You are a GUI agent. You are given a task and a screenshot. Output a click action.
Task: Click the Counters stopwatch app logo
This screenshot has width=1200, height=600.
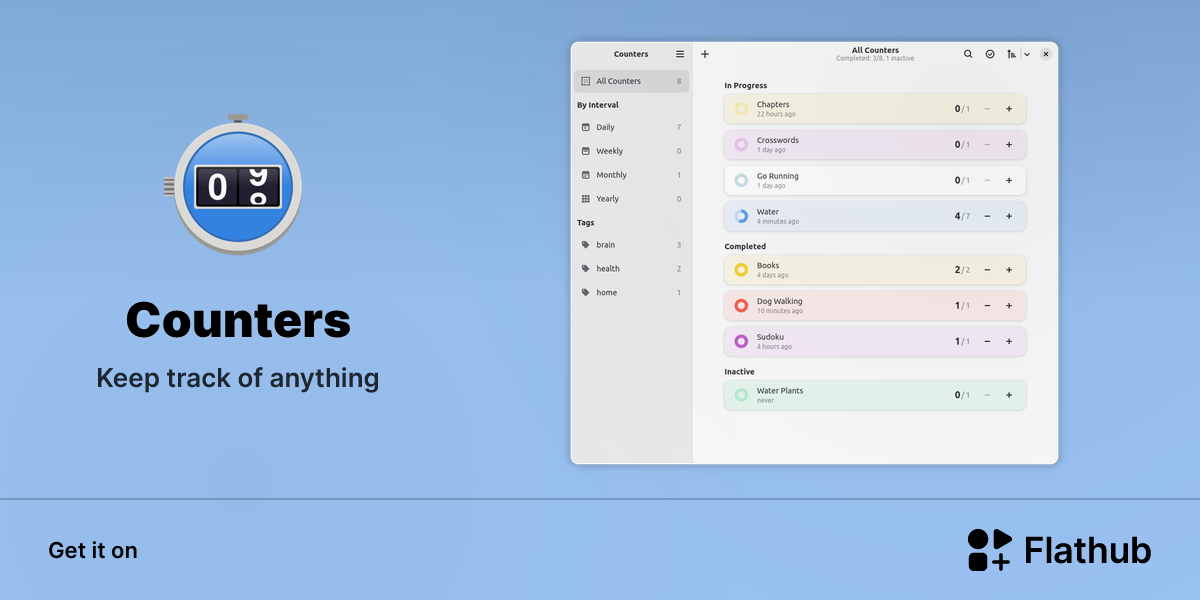click(x=233, y=183)
